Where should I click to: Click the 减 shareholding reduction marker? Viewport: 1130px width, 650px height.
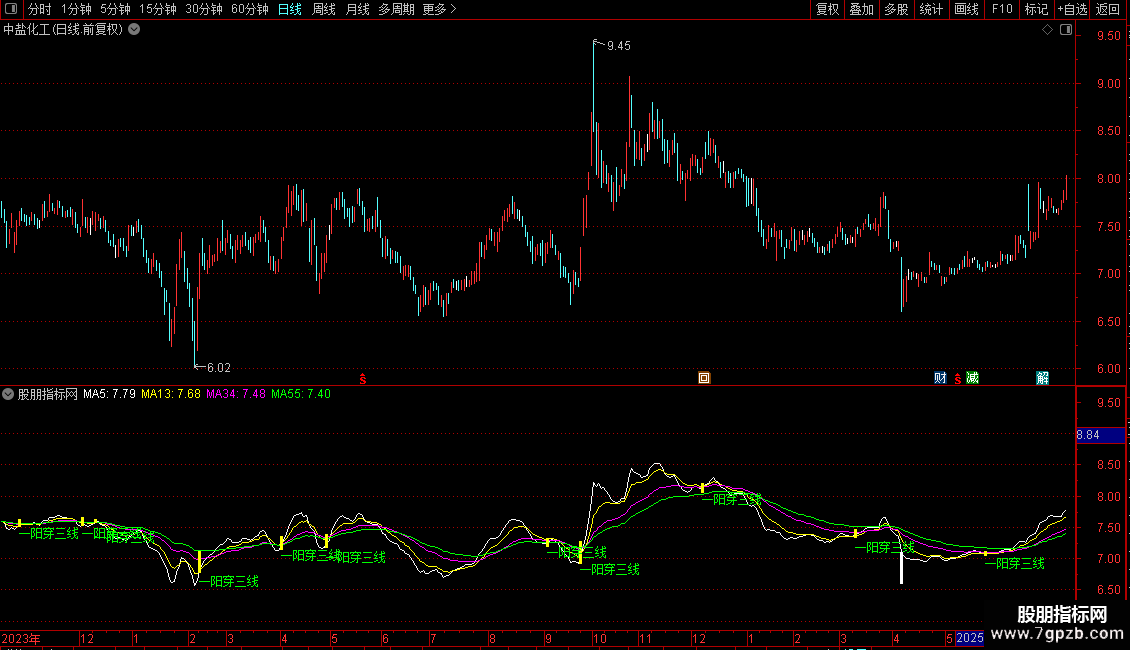point(972,378)
